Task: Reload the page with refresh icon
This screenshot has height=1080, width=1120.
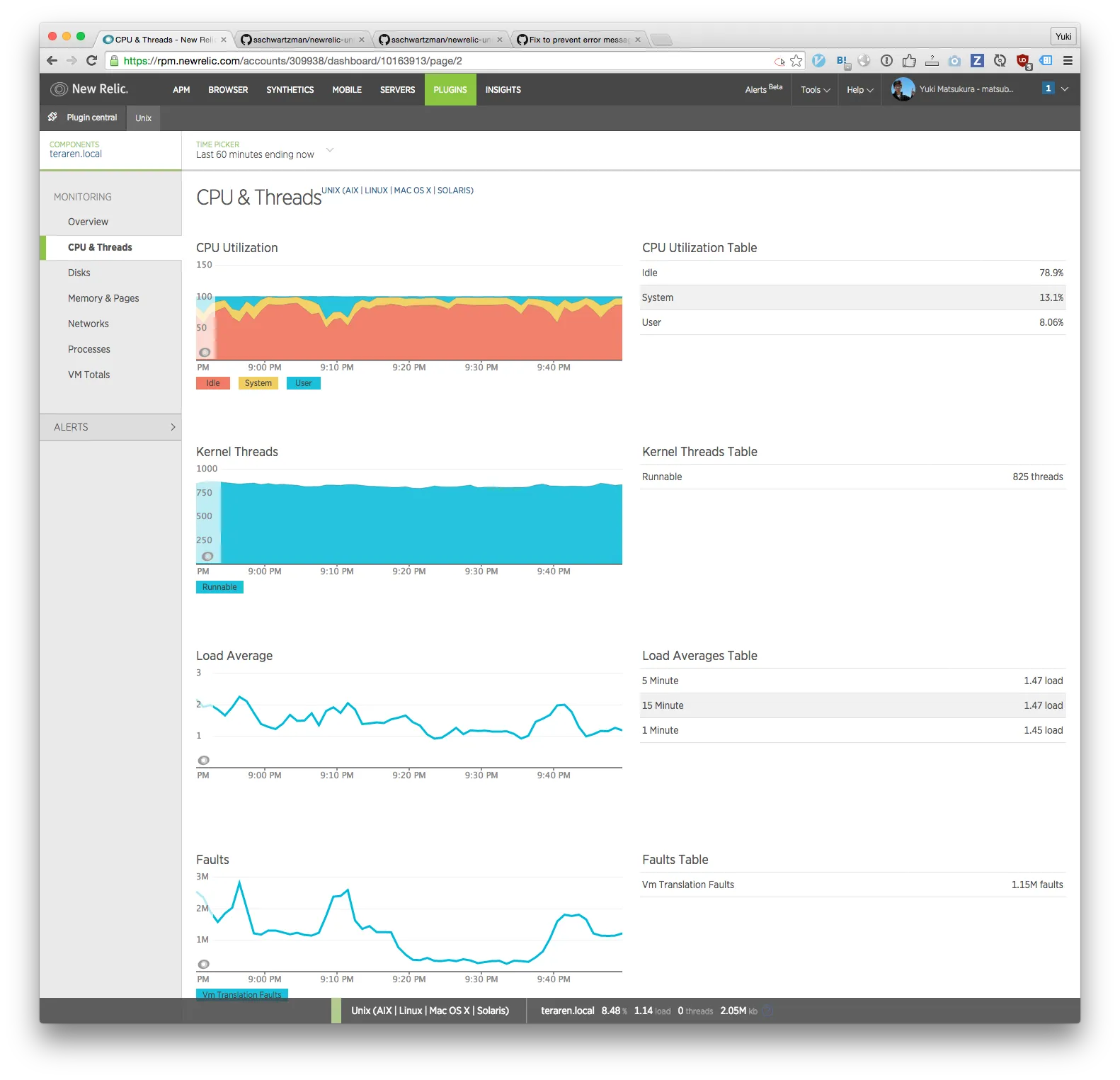Action: pos(91,61)
